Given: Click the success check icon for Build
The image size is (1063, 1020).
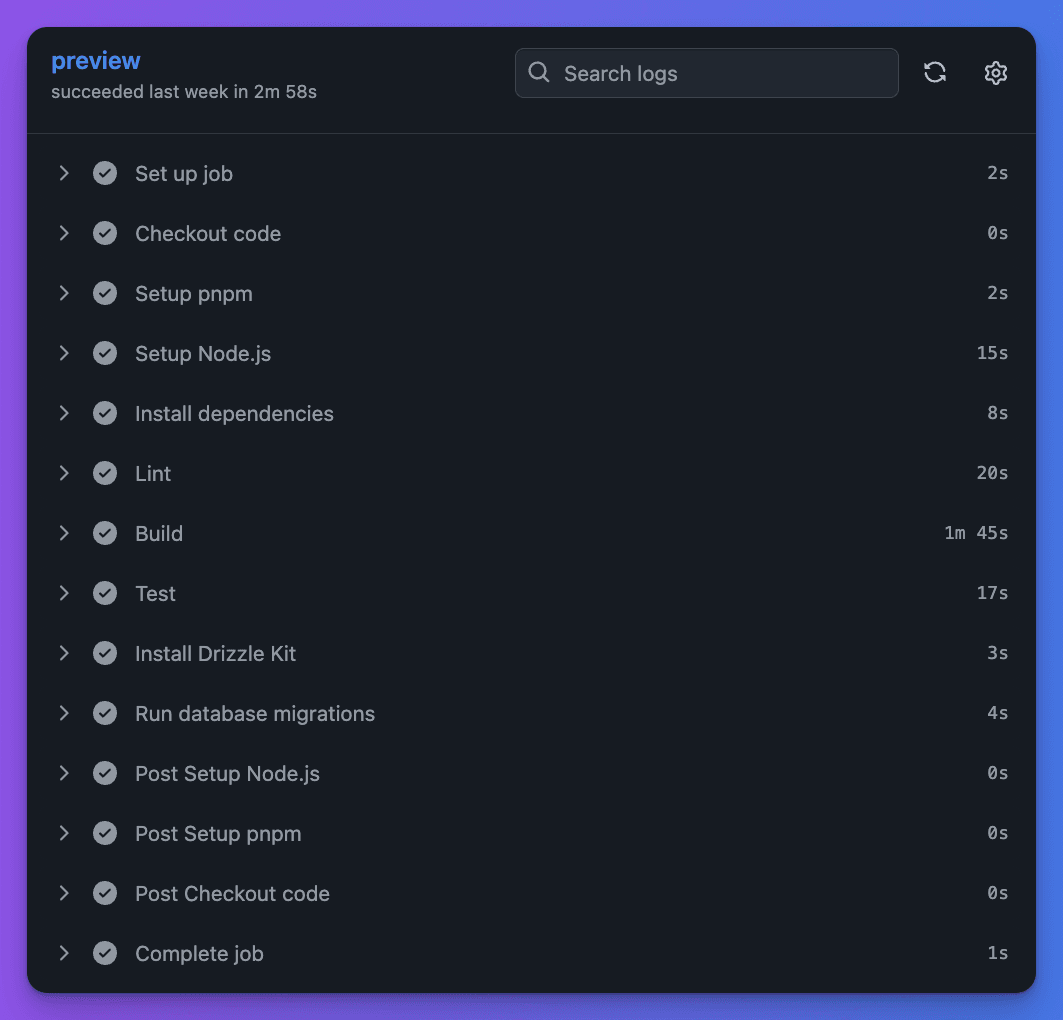Looking at the screenshot, I should pyautogui.click(x=105, y=533).
